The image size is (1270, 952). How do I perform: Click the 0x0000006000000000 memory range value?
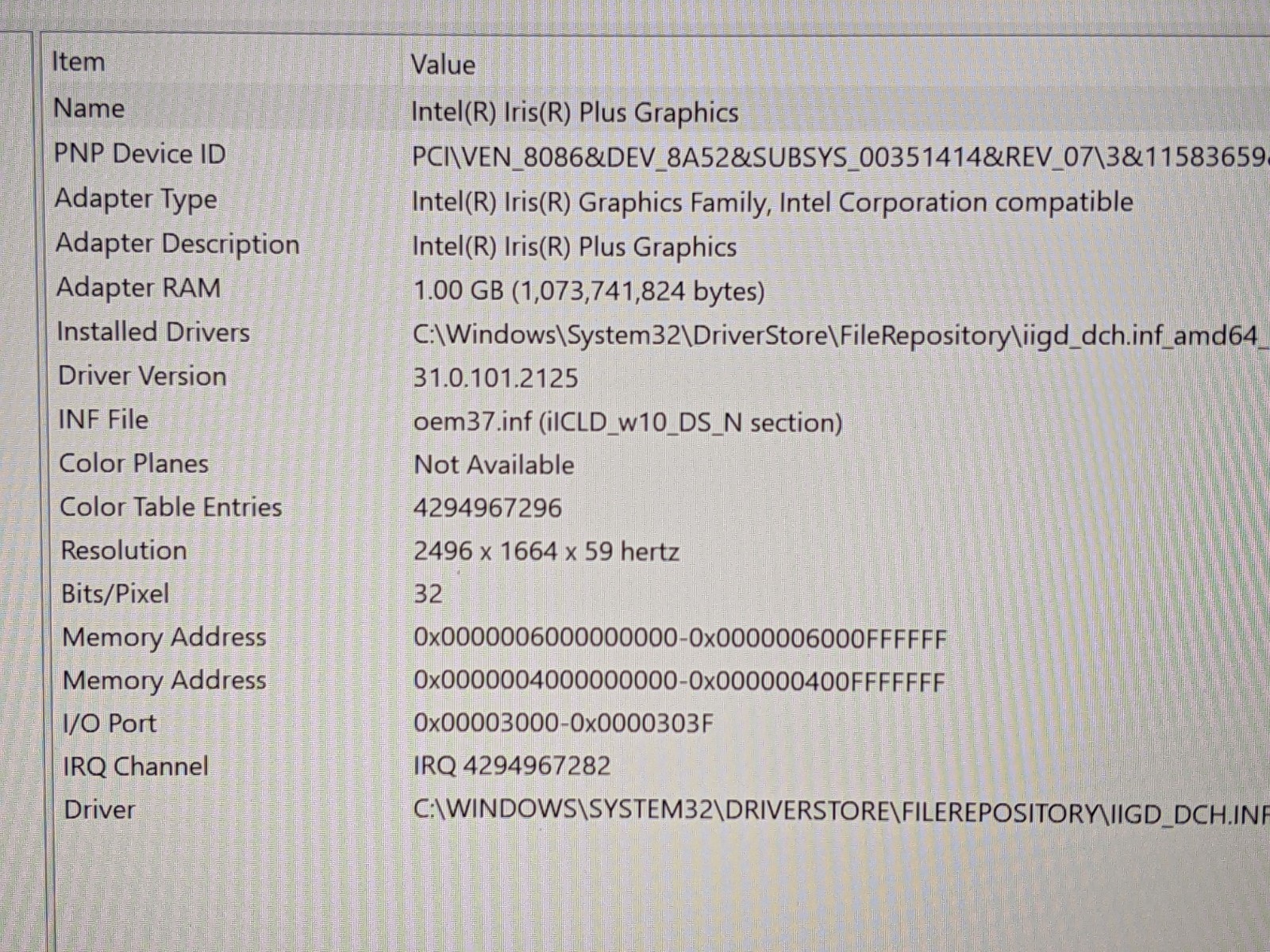pos(680,639)
